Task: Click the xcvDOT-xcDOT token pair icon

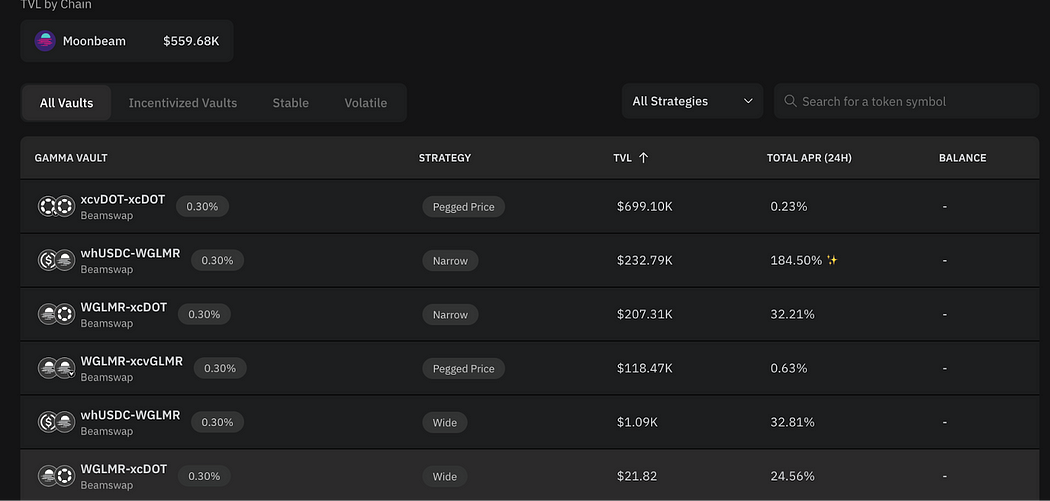Action: click(56, 206)
